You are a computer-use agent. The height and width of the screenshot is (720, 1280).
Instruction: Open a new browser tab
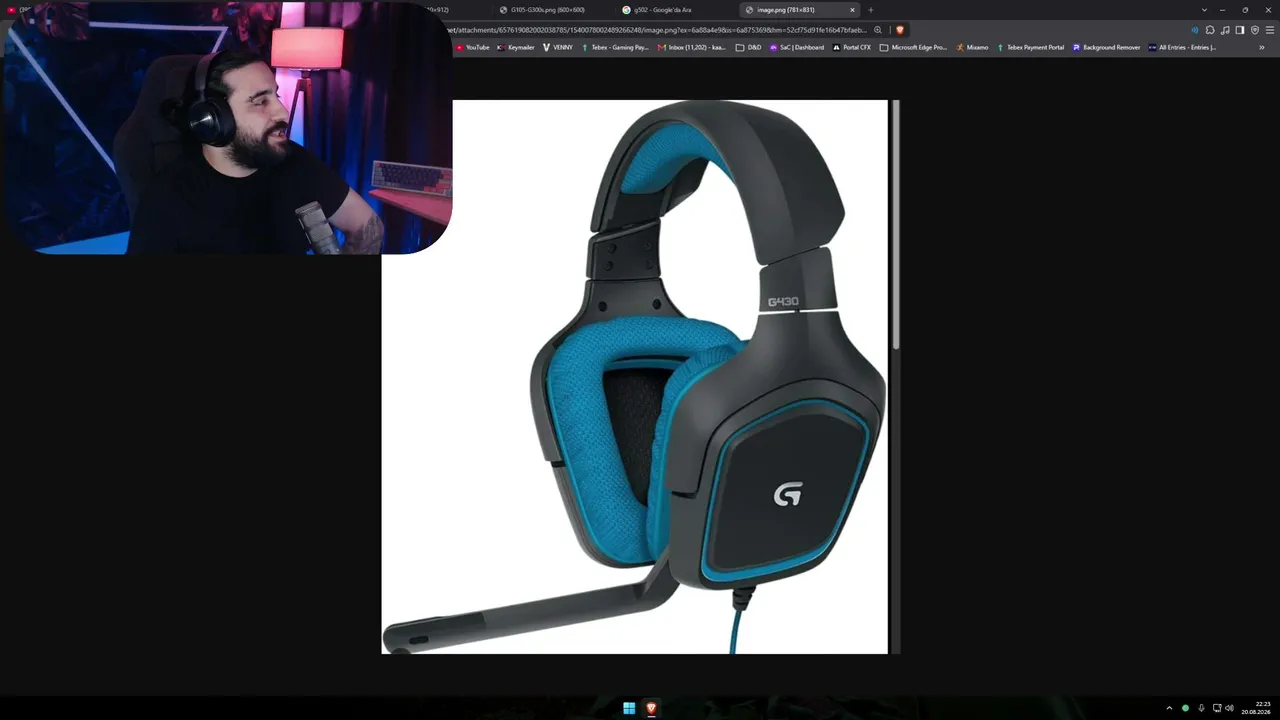click(x=871, y=10)
